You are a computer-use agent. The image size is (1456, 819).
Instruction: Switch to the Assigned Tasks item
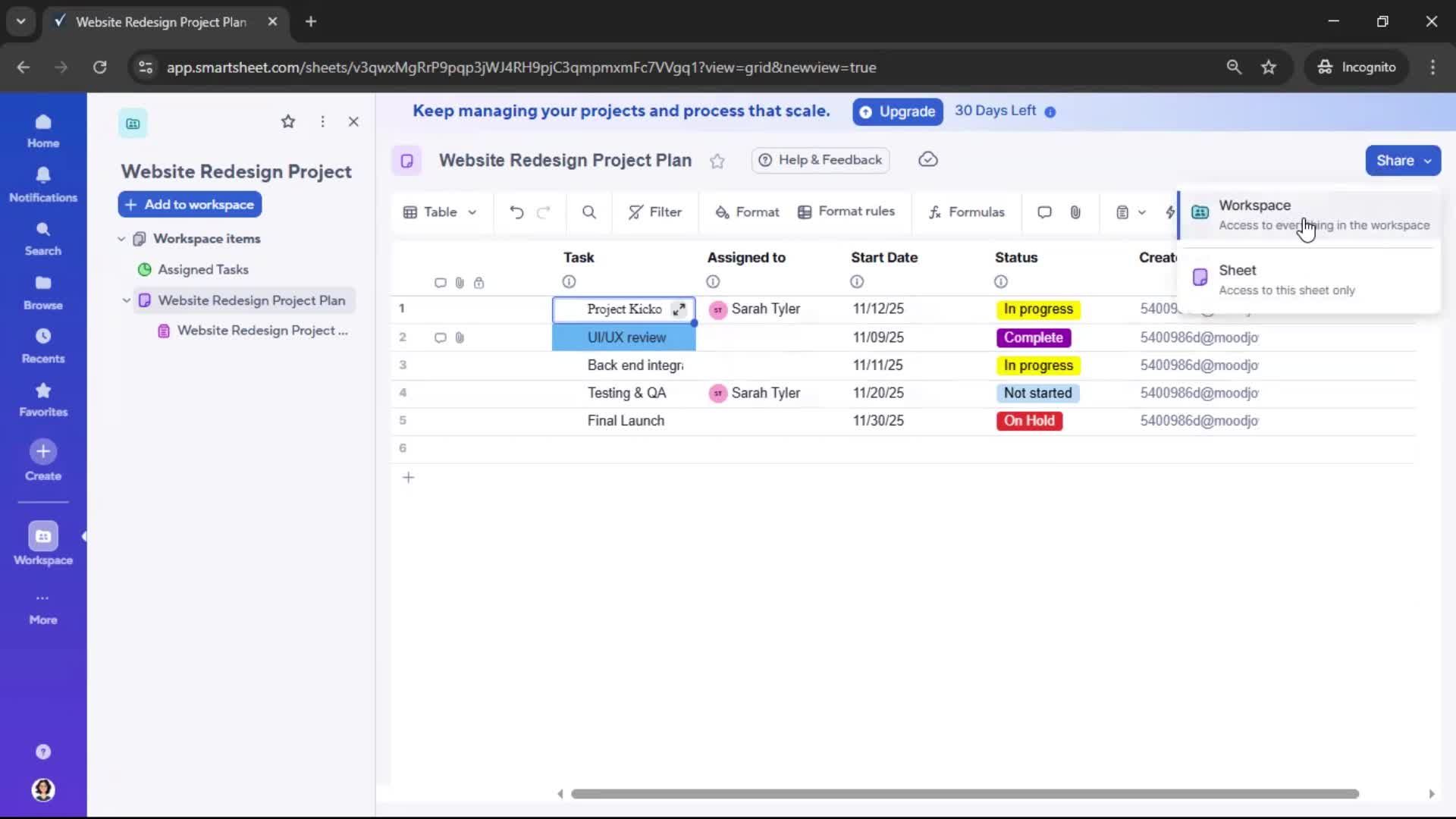tap(202, 269)
